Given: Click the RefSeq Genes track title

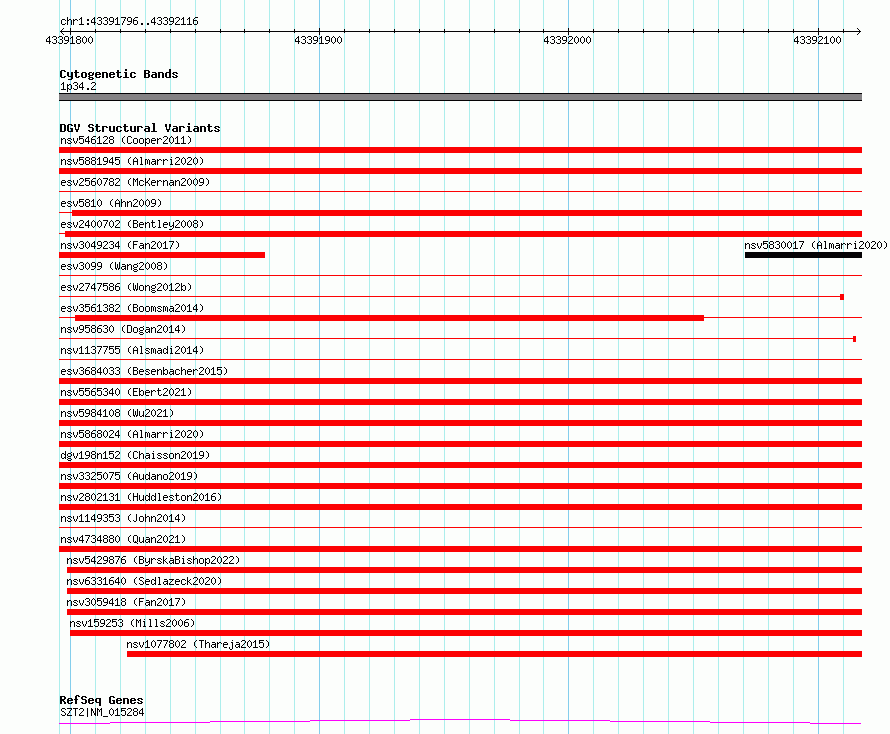Looking at the screenshot, I should [x=101, y=700].
